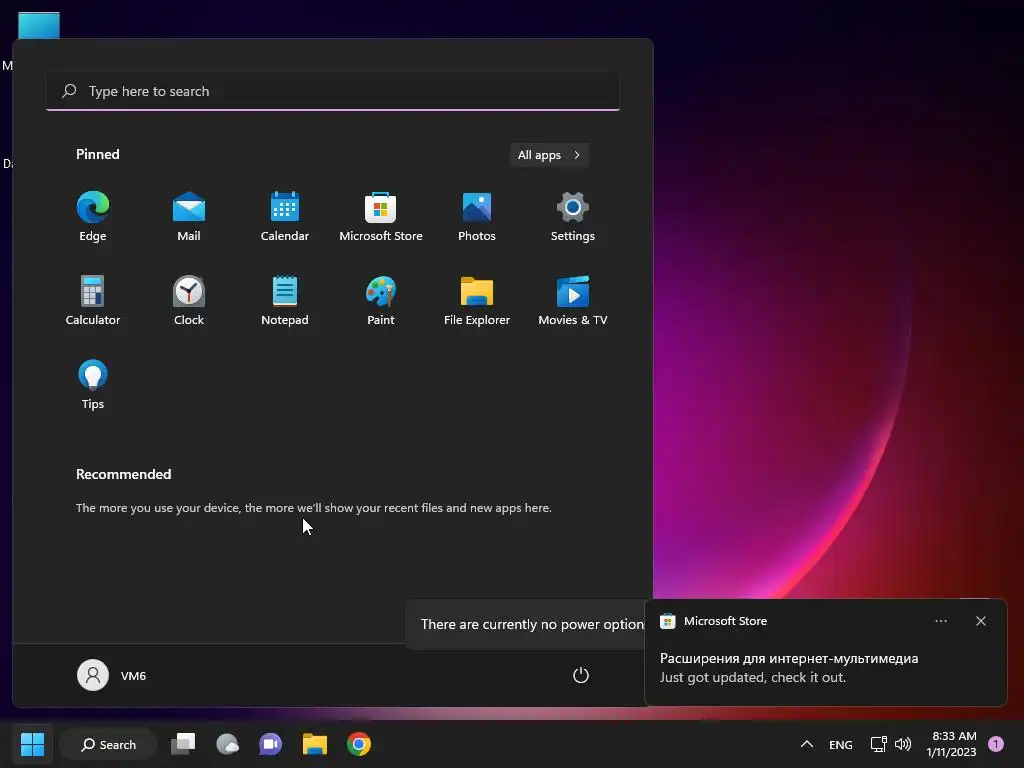Open the notification's three-dots options menu
Viewport: 1024px width, 768px height.
pos(940,621)
